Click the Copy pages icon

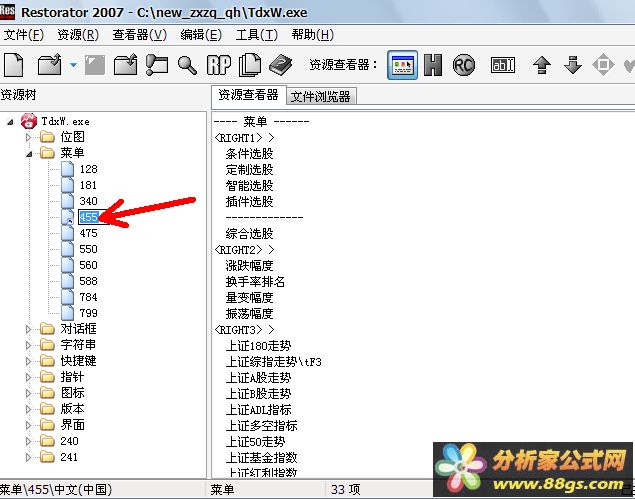click(x=250, y=65)
